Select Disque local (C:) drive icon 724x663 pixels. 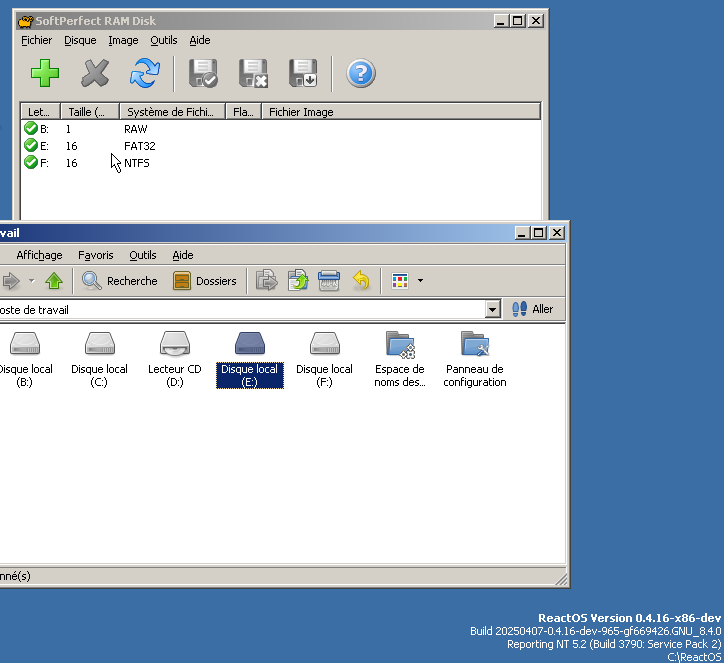pyautogui.click(x=100, y=344)
